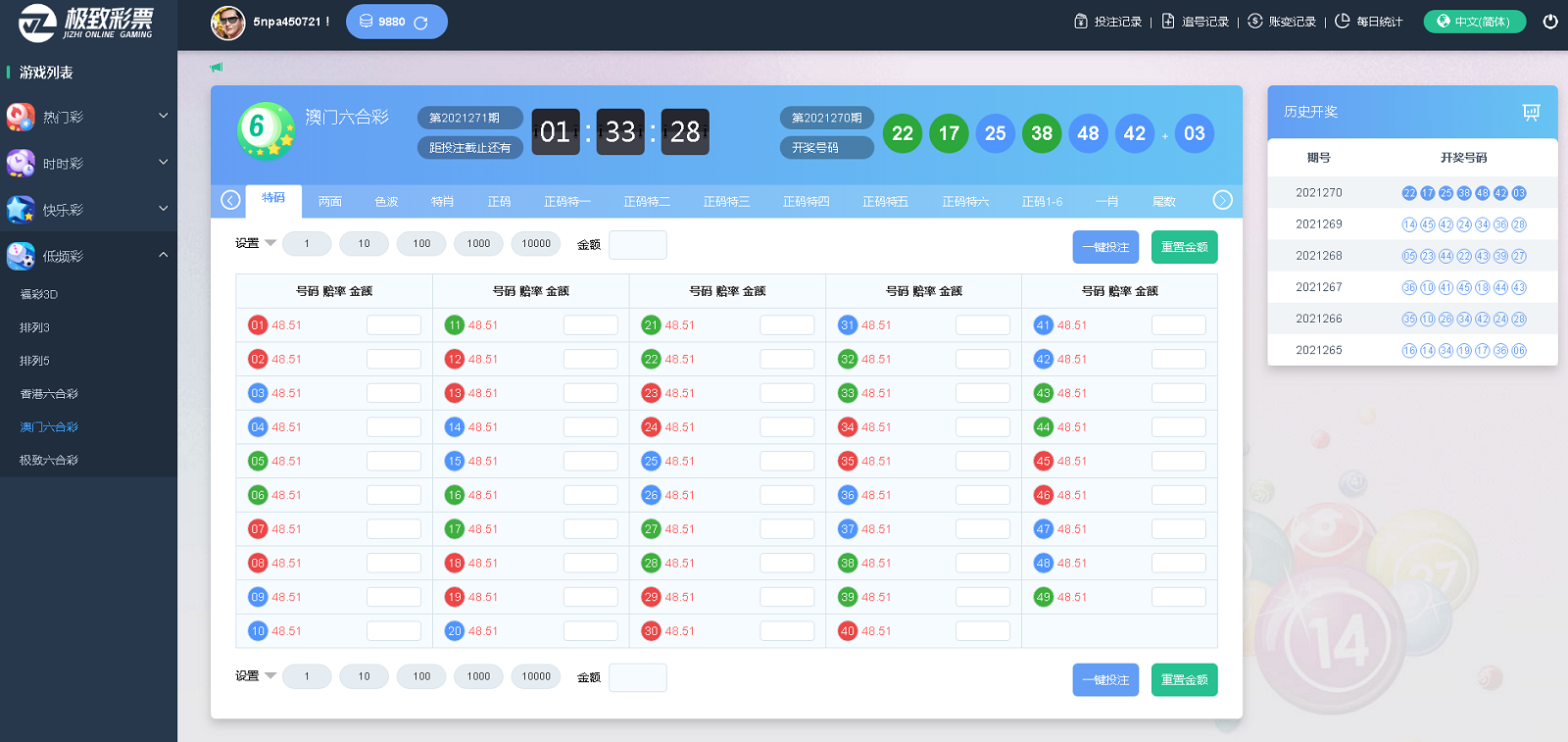Switch to the 两面 tab
The image size is (1568, 742).
(330, 202)
